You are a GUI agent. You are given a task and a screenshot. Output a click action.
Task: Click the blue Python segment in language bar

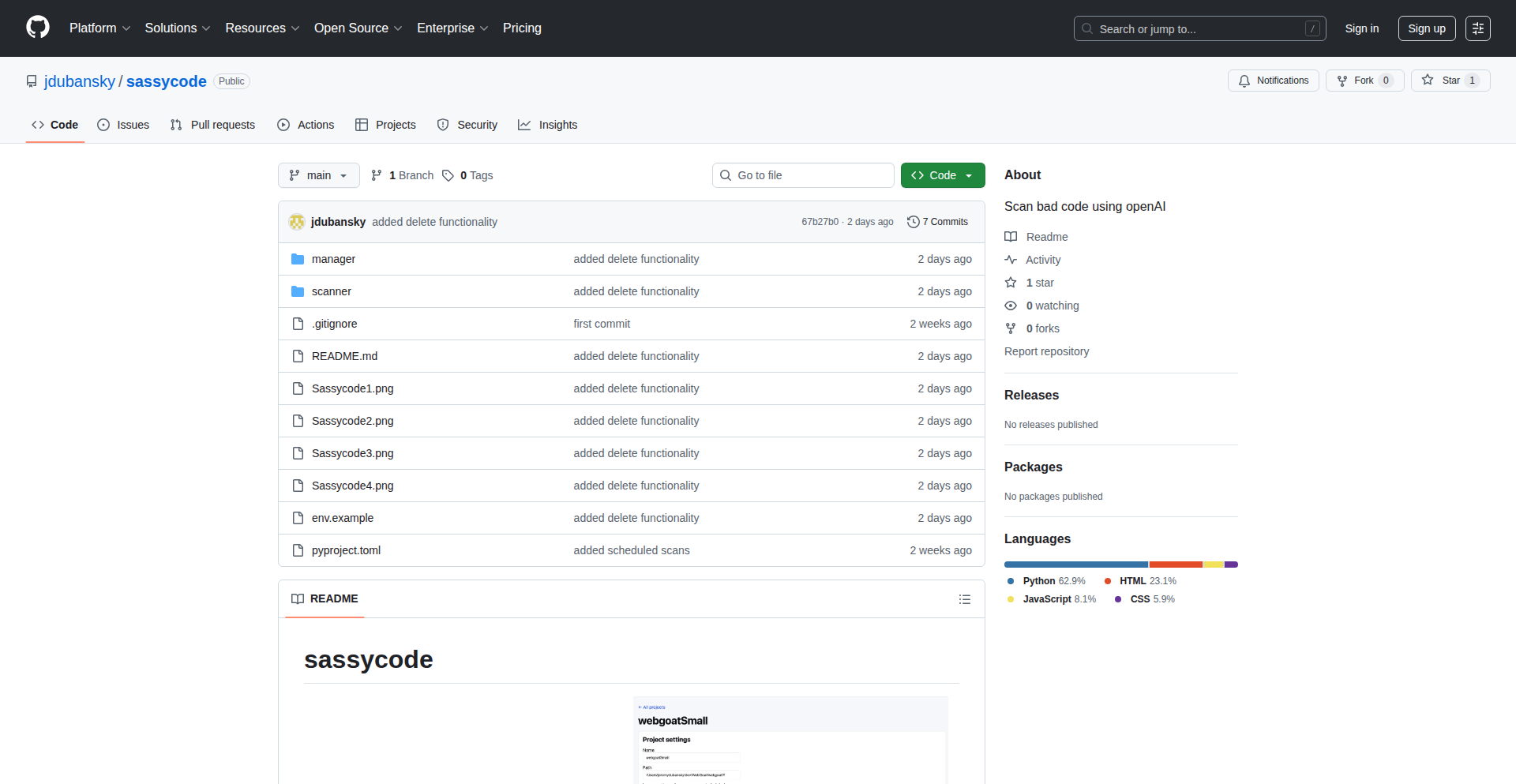point(1075,565)
